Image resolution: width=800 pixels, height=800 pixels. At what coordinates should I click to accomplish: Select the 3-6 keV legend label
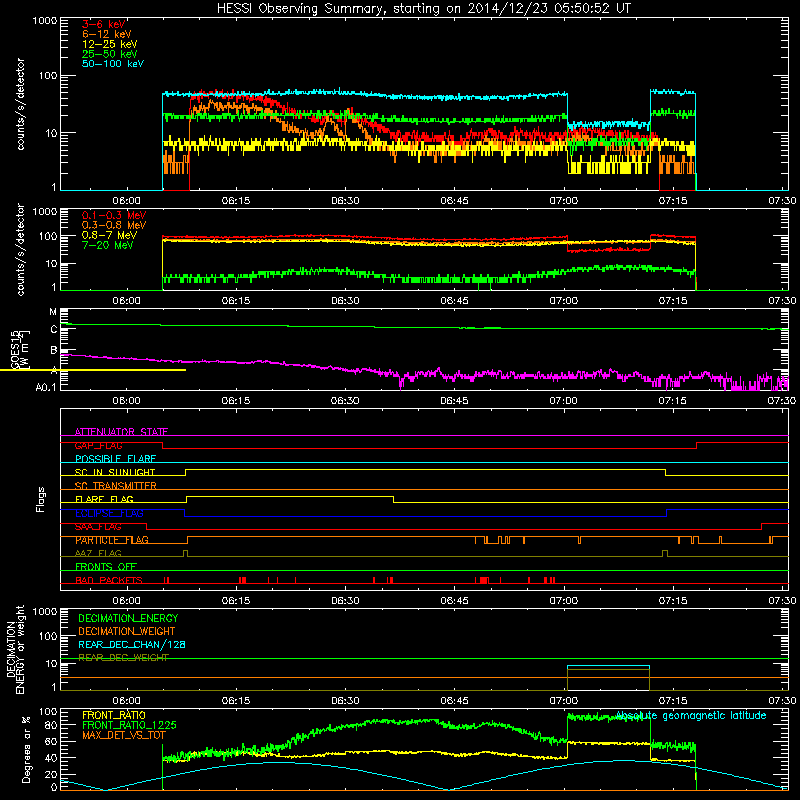104,24
